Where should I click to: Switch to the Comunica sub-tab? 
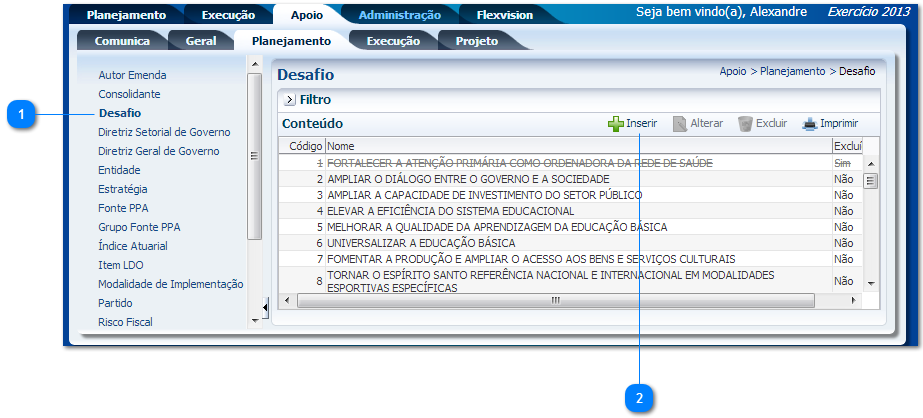122,41
